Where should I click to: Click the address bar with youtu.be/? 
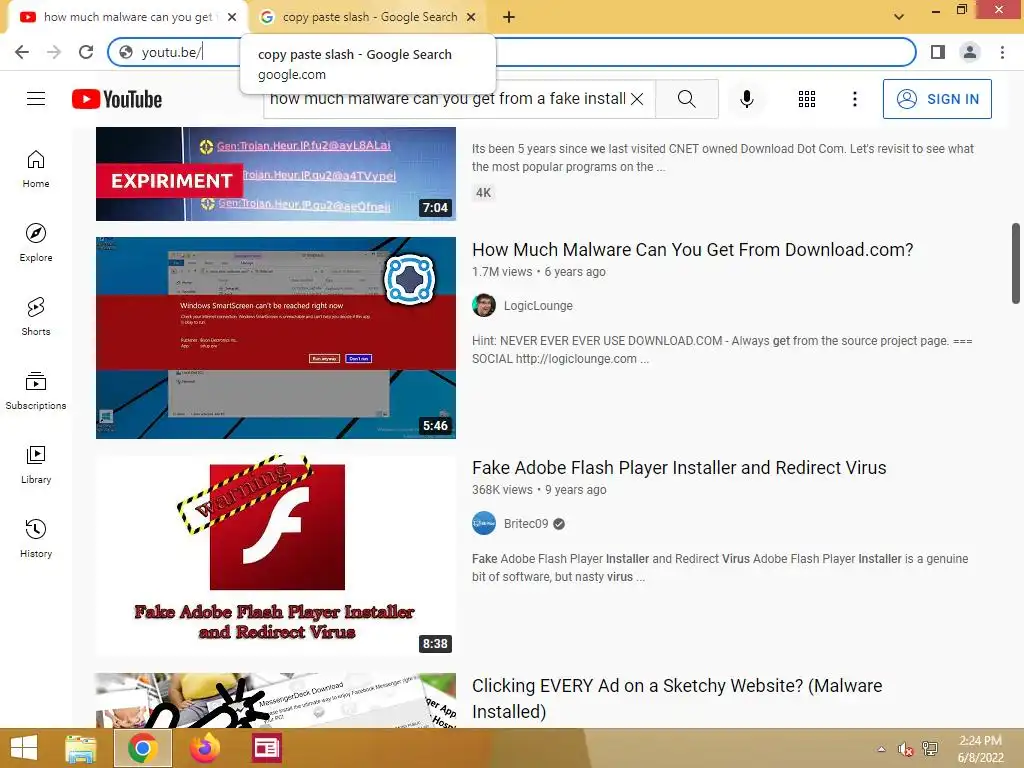point(511,52)
